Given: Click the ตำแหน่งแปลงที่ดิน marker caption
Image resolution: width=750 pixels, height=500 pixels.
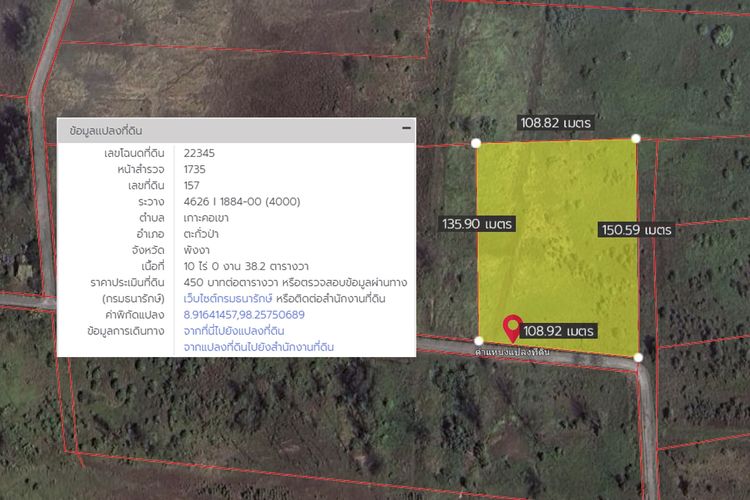Looking at the screenshot, I should [512, 352].
